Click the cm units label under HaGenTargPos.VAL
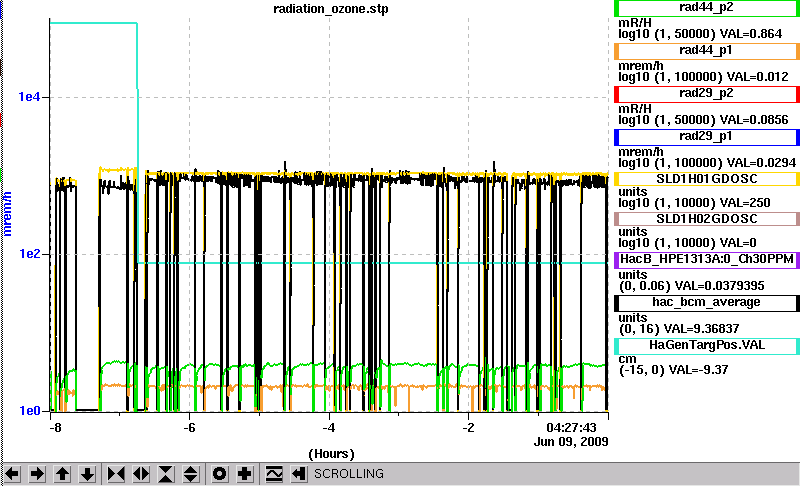Viewport: 800px width, 486px height. (627, 359)
